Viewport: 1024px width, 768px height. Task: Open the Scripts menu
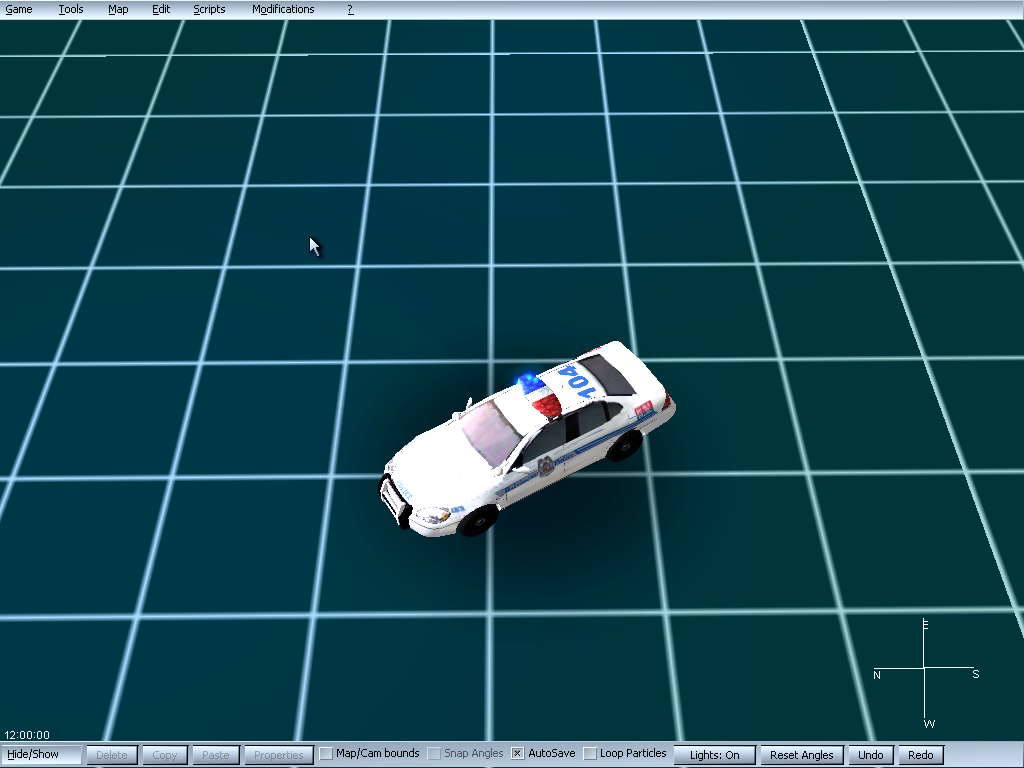point(209,9)
